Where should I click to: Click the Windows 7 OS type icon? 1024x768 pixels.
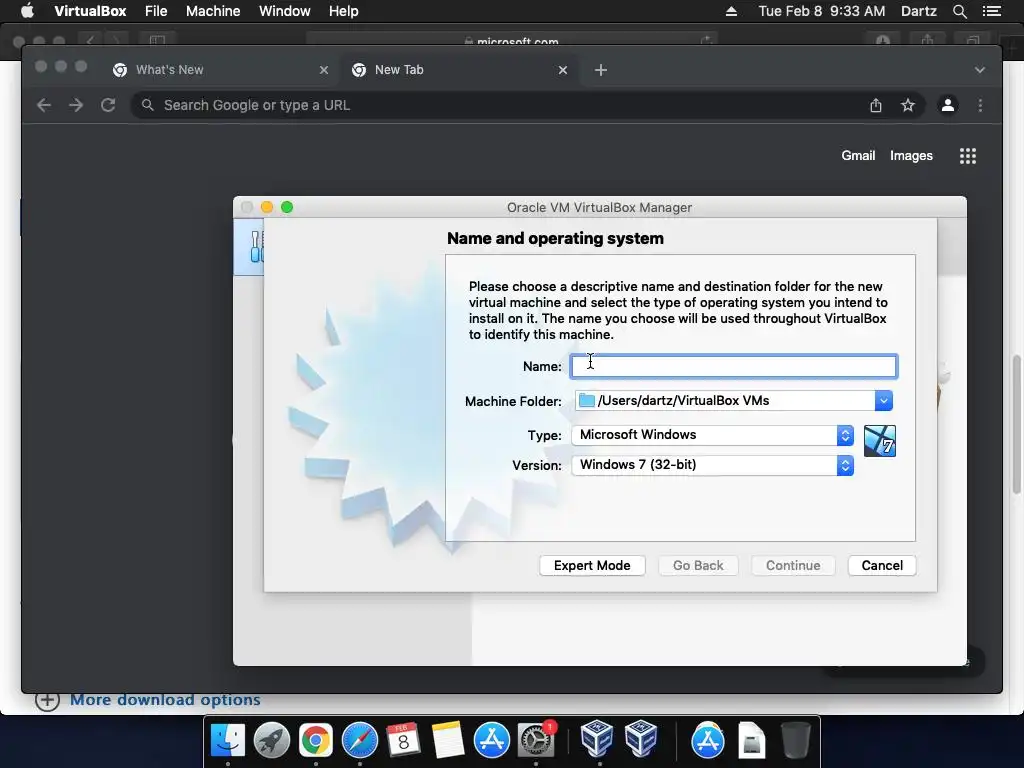coord(880,441)
